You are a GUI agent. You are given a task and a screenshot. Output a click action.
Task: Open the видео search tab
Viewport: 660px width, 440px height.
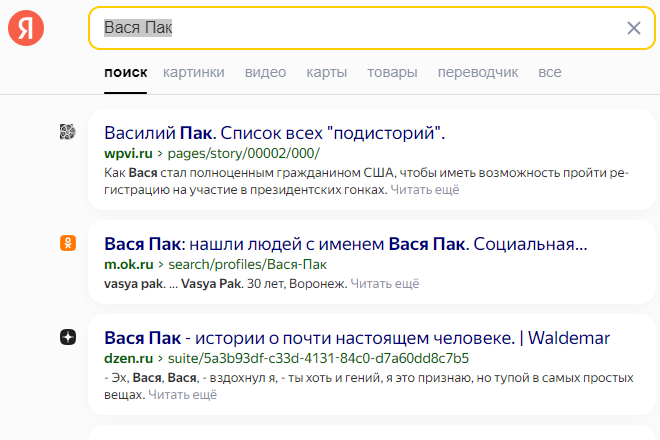(265, 72)
